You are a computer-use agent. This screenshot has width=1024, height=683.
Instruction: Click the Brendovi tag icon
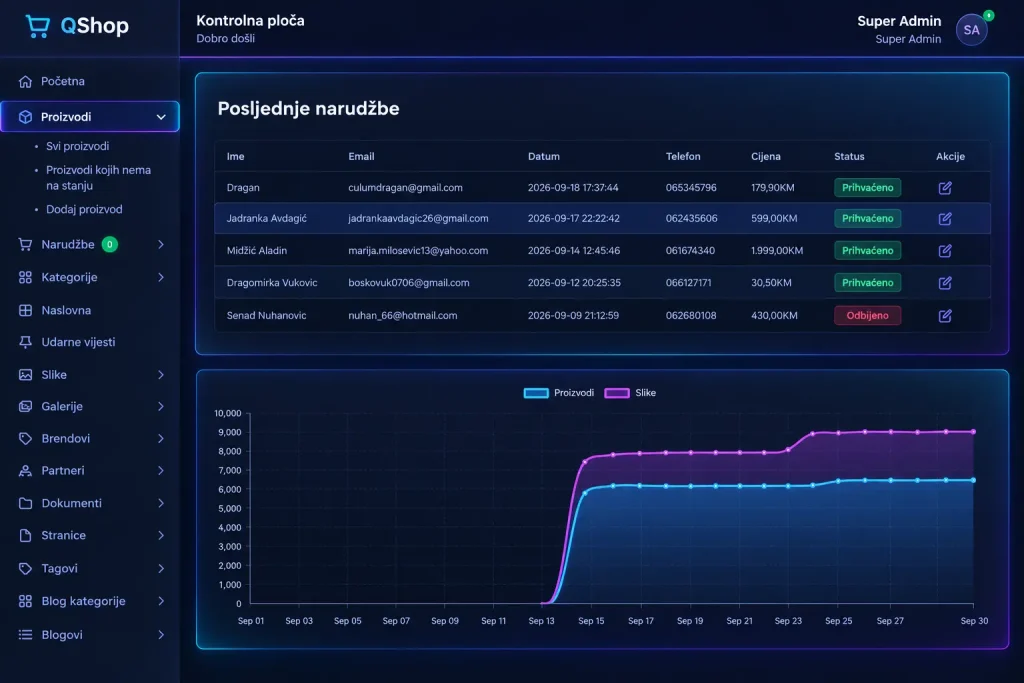[25, 438]
